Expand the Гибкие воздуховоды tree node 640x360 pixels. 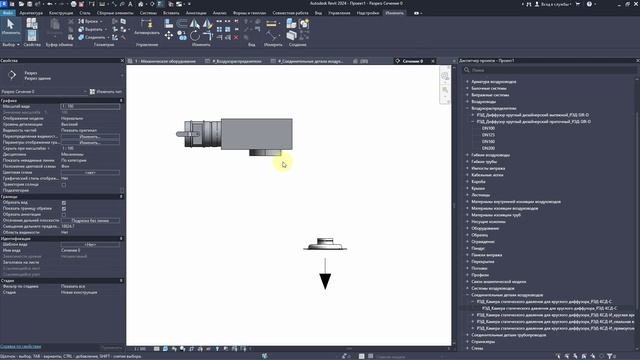click(x=468, y=155)
